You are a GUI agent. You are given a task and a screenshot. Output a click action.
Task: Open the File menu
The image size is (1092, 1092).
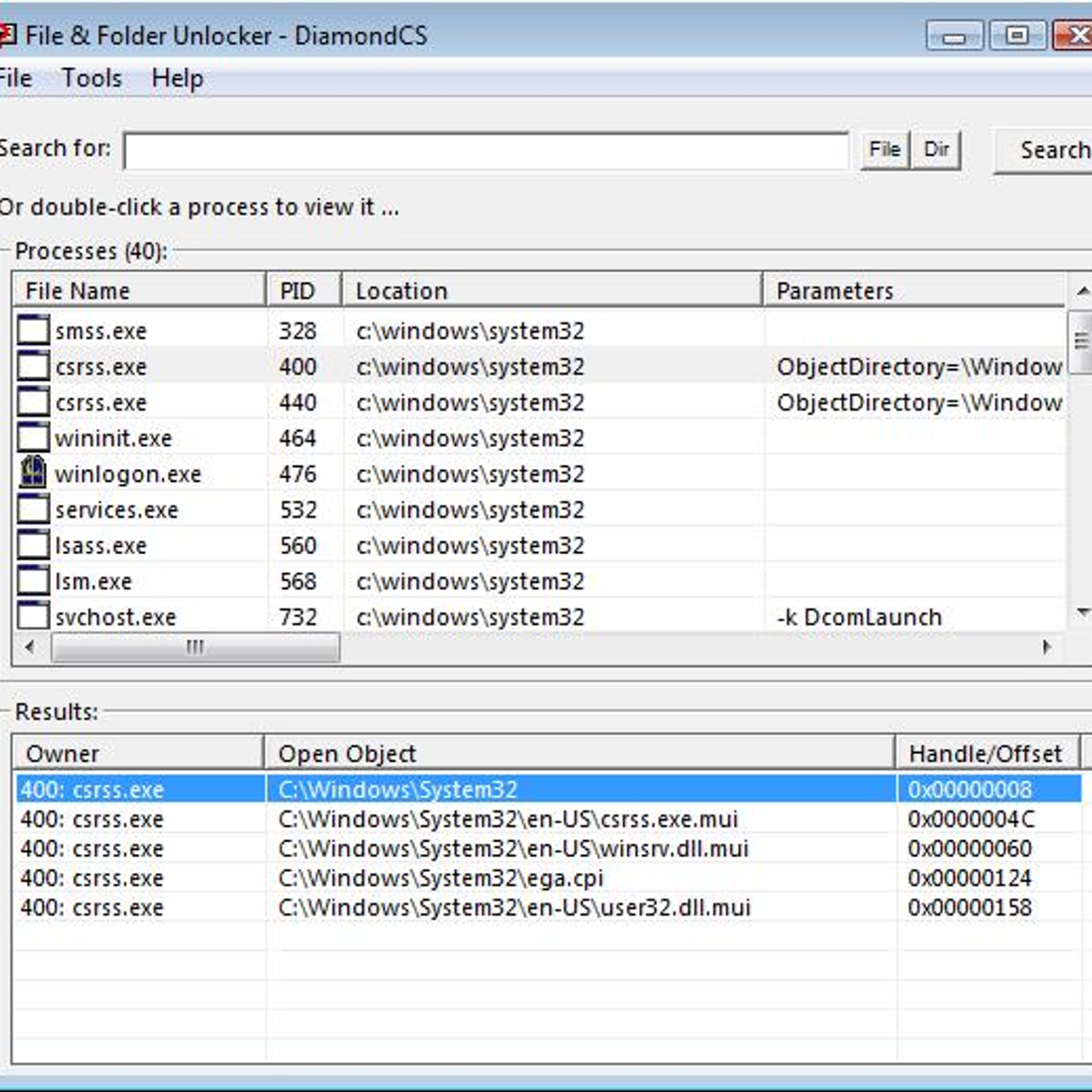point(15,78)
